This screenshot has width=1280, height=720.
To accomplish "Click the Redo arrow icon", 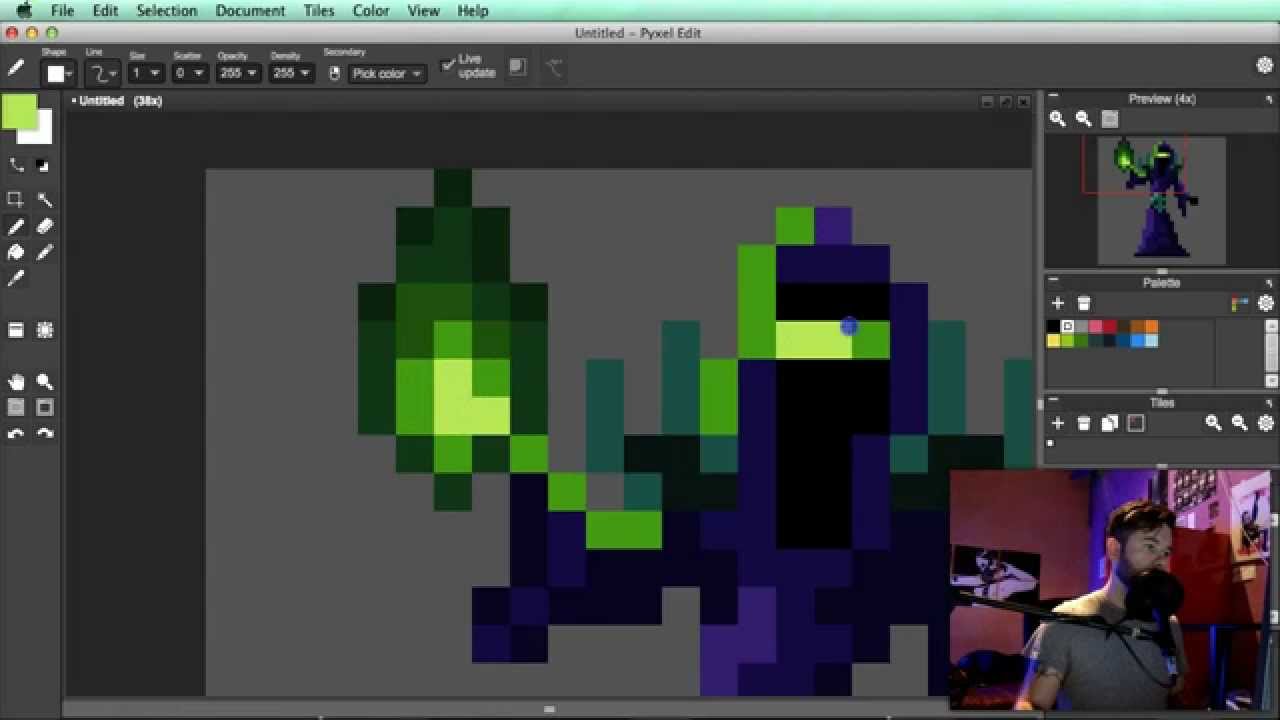I will pos(45,434).
